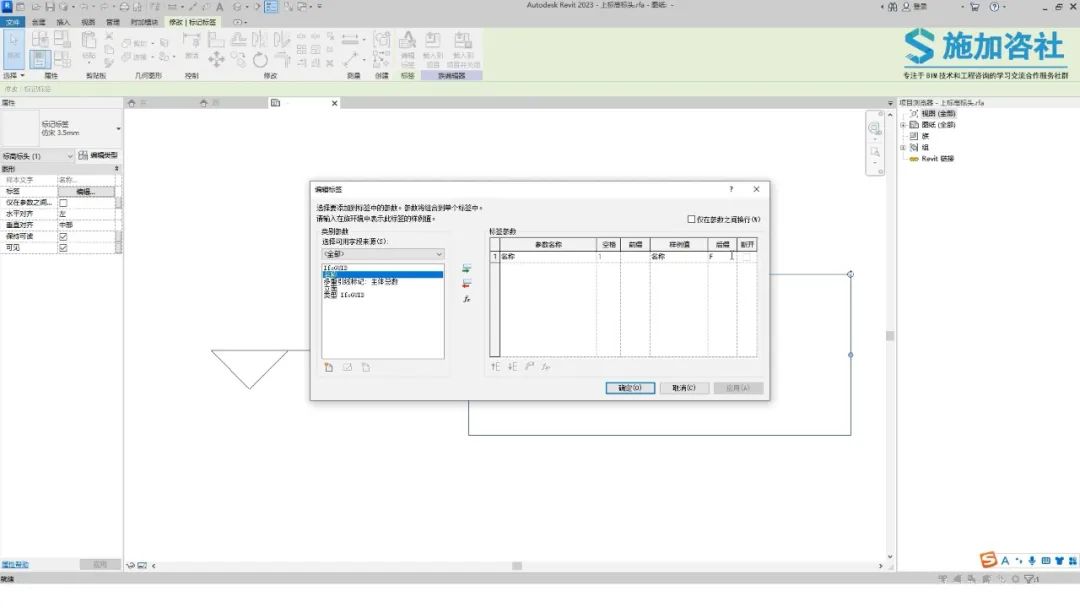Click the home icon on first view tab
This screenshot has height=608, width=1080.
(132, 103)
